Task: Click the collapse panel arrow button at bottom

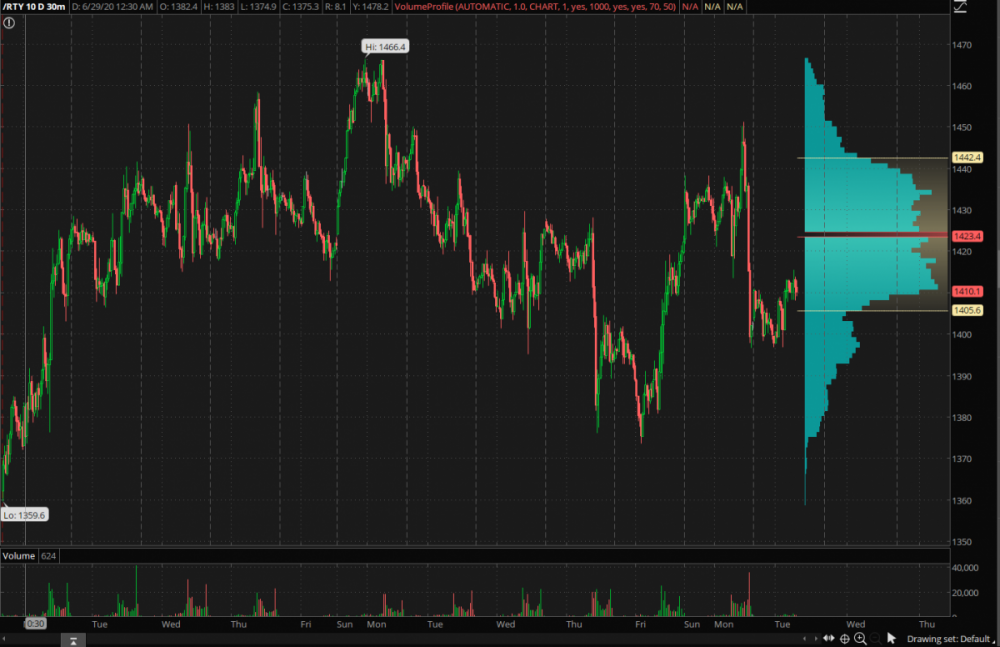Action: 75,640
